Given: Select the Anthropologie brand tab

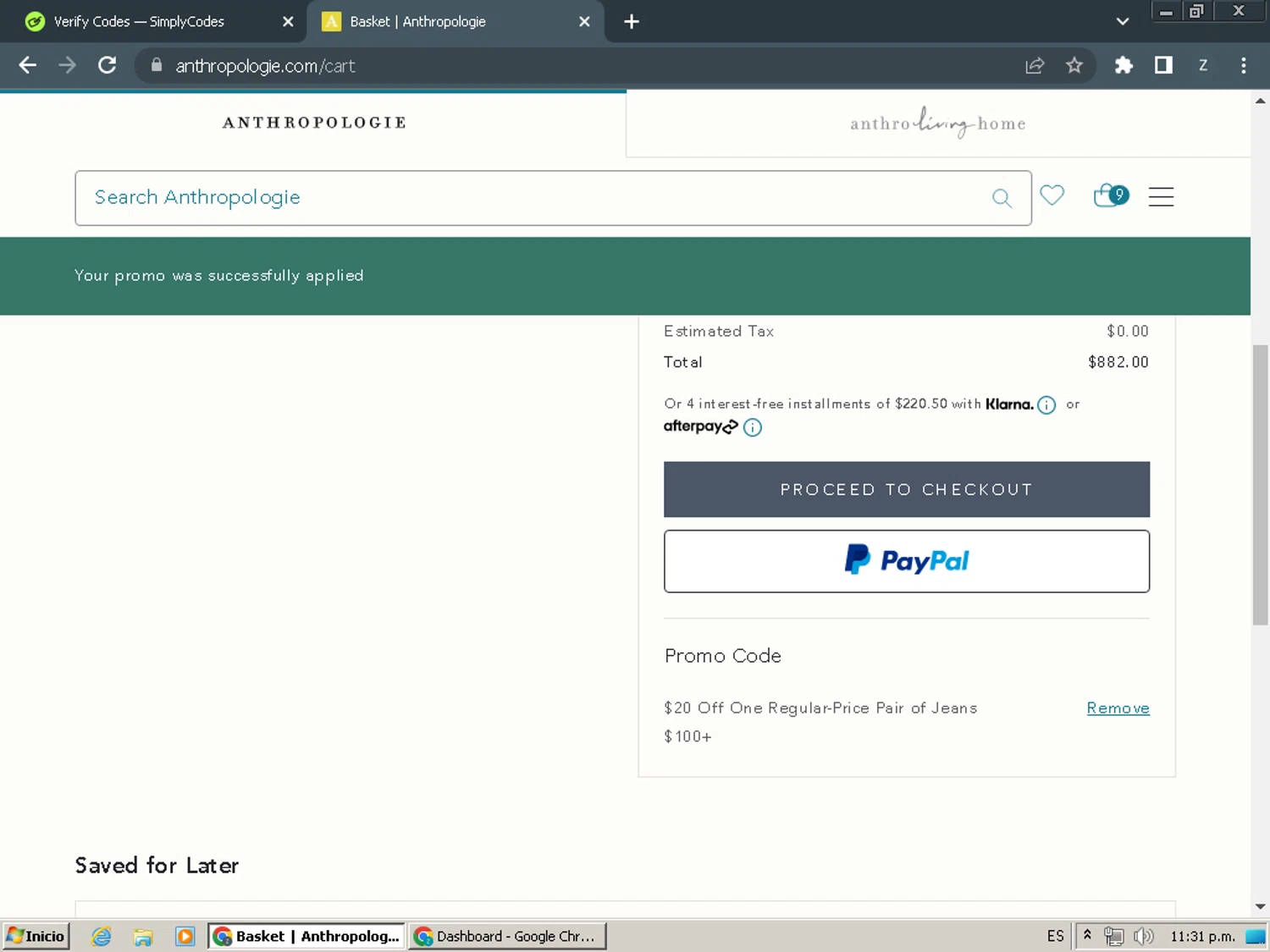Looking at the screenshot, I should [314, 123].
